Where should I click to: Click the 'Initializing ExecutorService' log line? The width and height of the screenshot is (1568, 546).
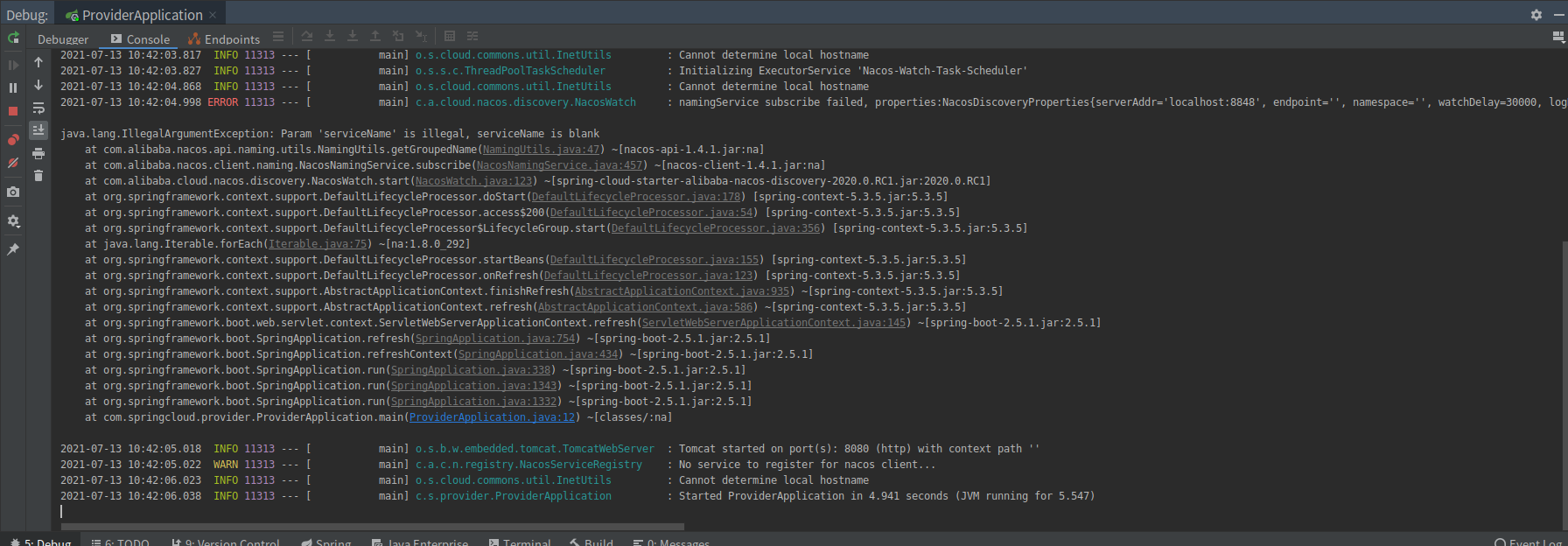pos(543,71)
